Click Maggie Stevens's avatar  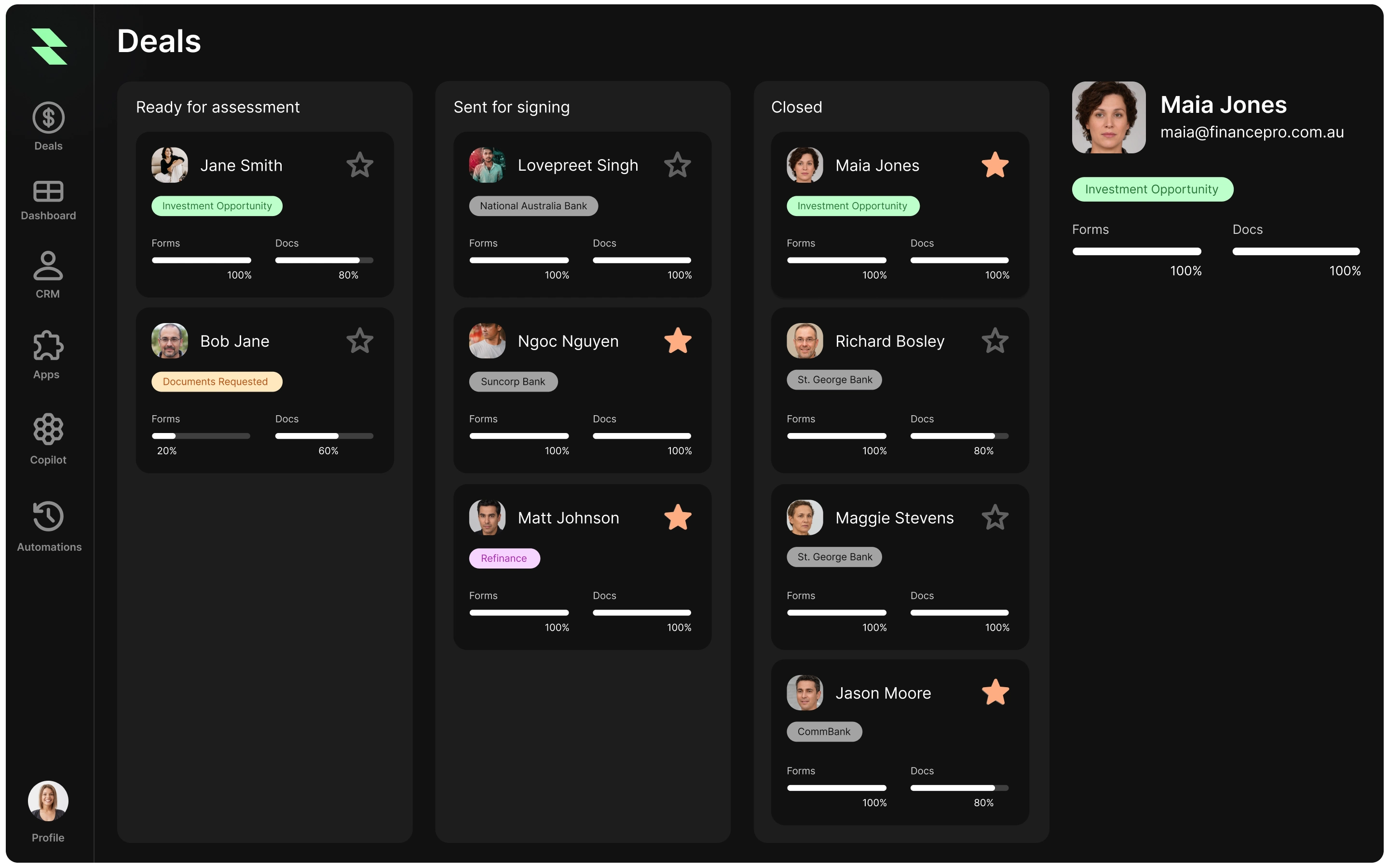click(804, 517)
